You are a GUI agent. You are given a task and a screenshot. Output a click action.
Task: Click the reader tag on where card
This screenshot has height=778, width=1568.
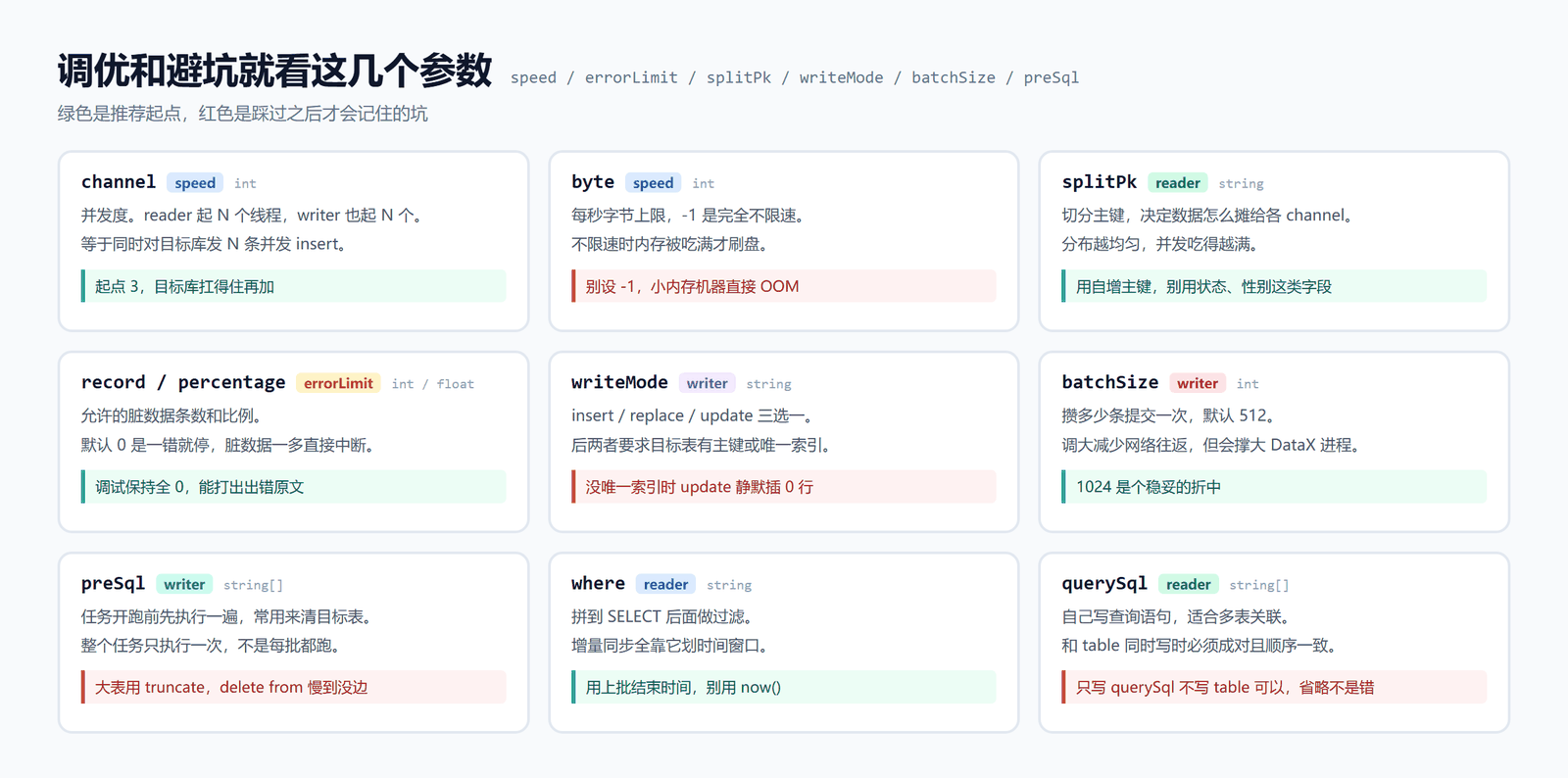(665, 585)
